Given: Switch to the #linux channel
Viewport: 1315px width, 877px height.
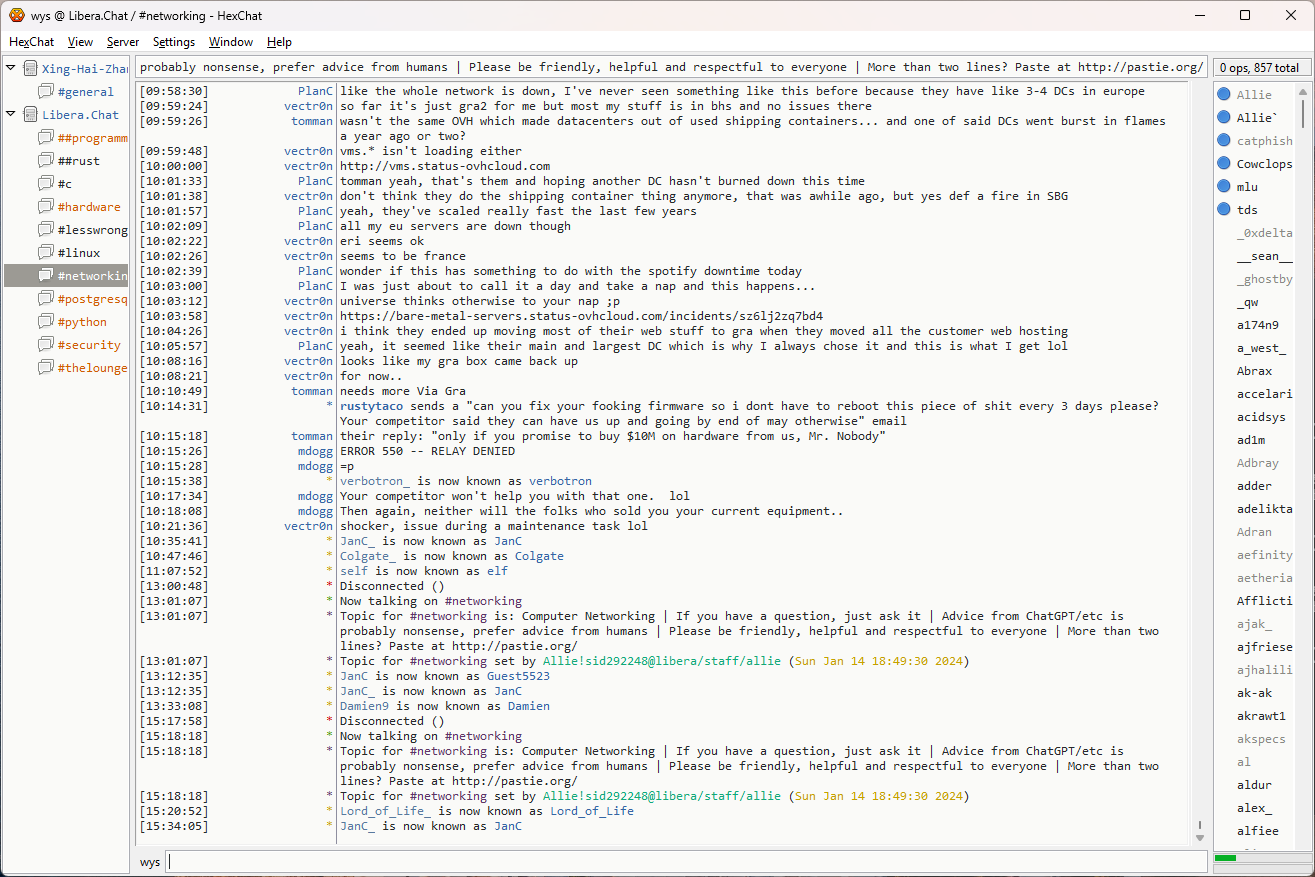Looking at the screenshot, I should (78, 253).
